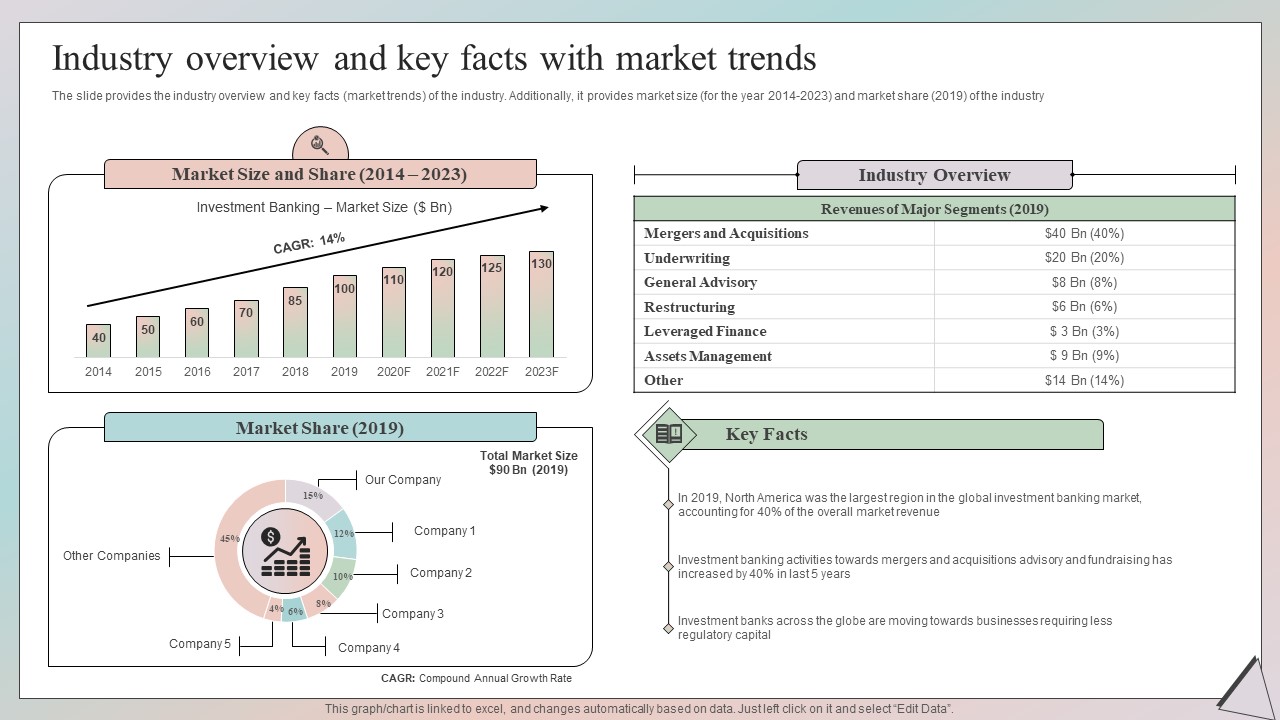Image resolution: width=1280 pixels, height=720 pixels.
Task: Select the '$ 9 Bn (9%)' table cell
Action: pos(1084,356)
